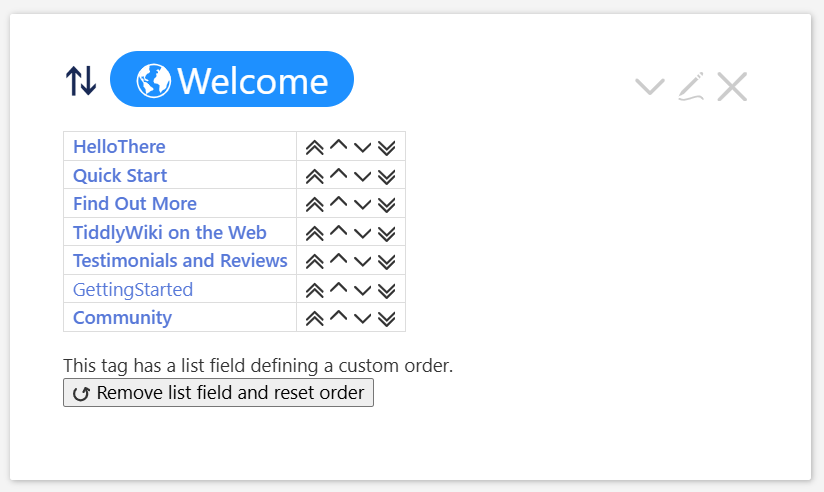Move HelloThere to the bottom of the list
Image resolution: width=824 pixels, height=492 pixels.
[387, 147]
